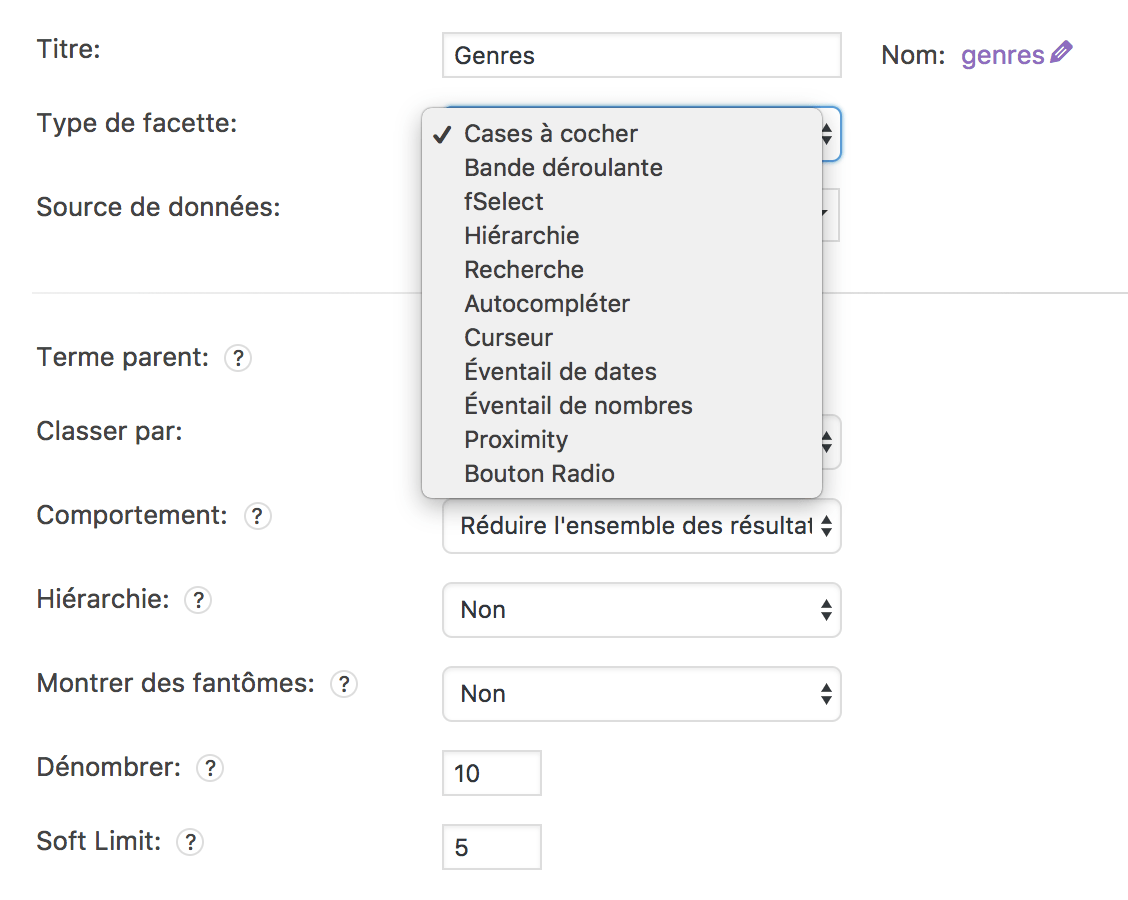Choose Éventail de dates as facet type
Viewport: 1128px width, 900px height.
[x=559, y=371]
